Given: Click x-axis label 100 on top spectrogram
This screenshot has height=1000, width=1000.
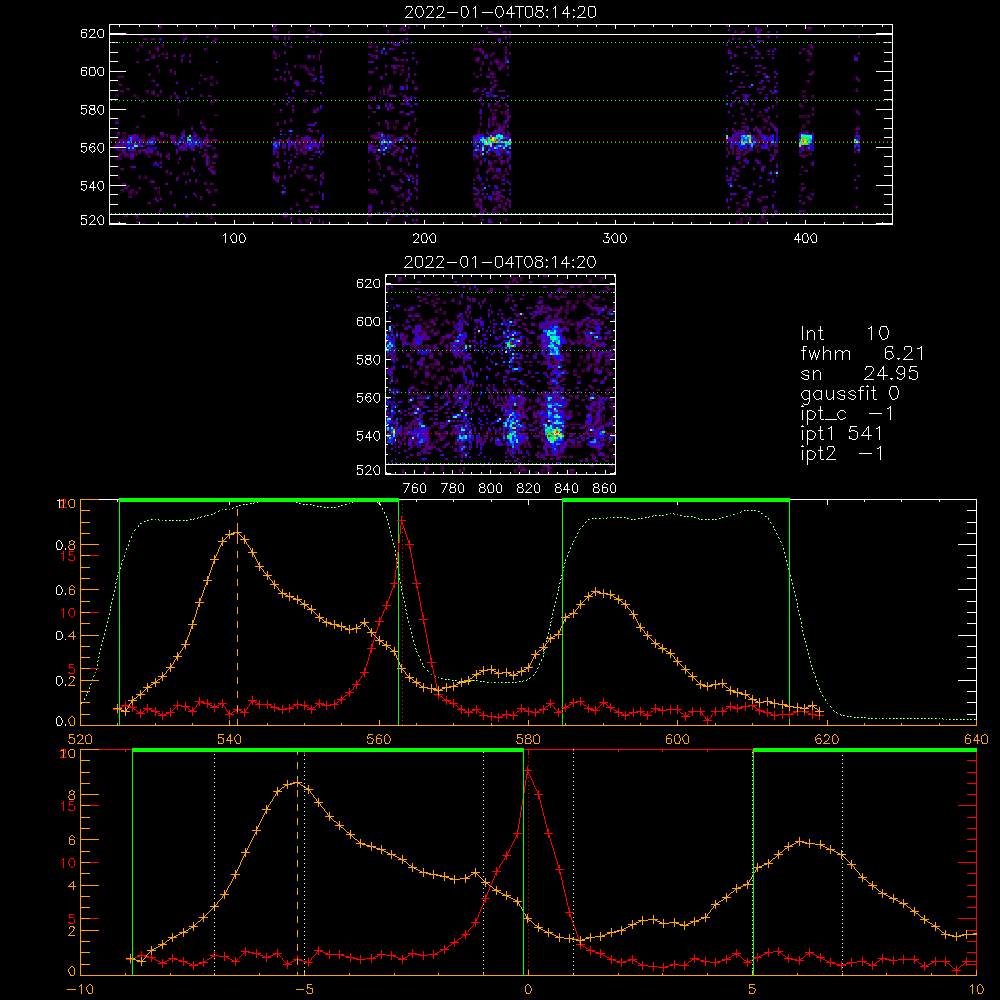Looking at the screenshot, I should (234, 239).
